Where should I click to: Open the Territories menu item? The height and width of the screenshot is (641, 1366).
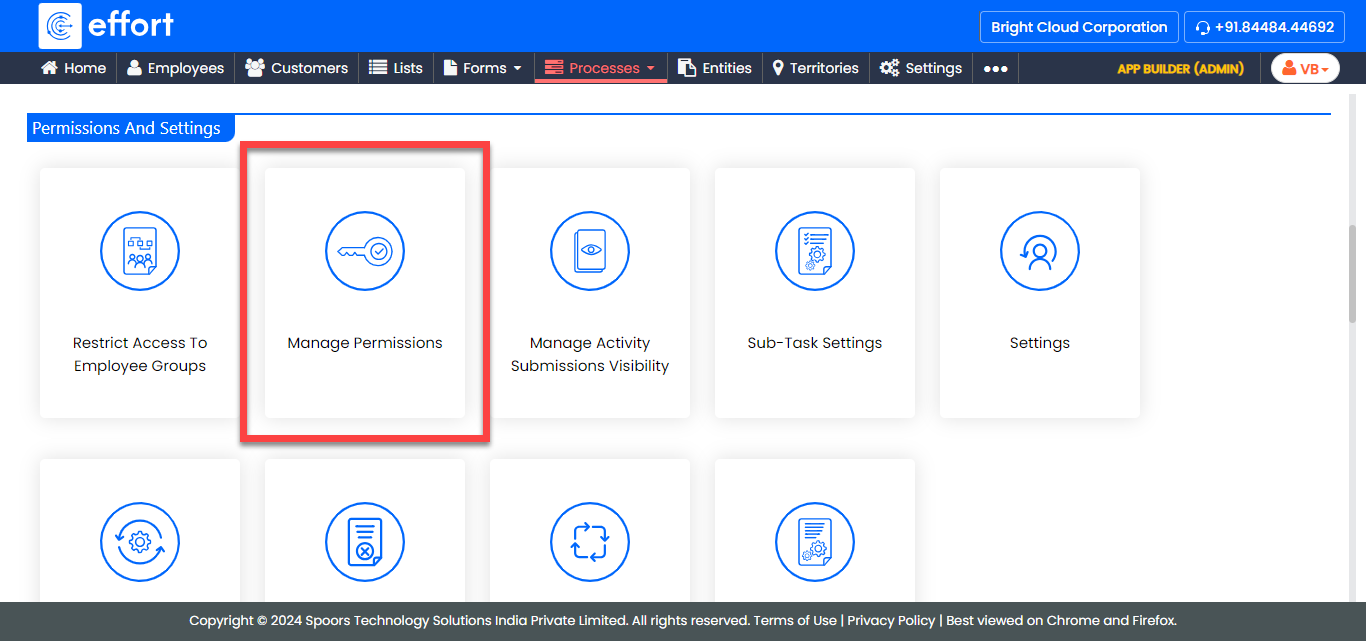pyautogui.click(x=815, y=68)
